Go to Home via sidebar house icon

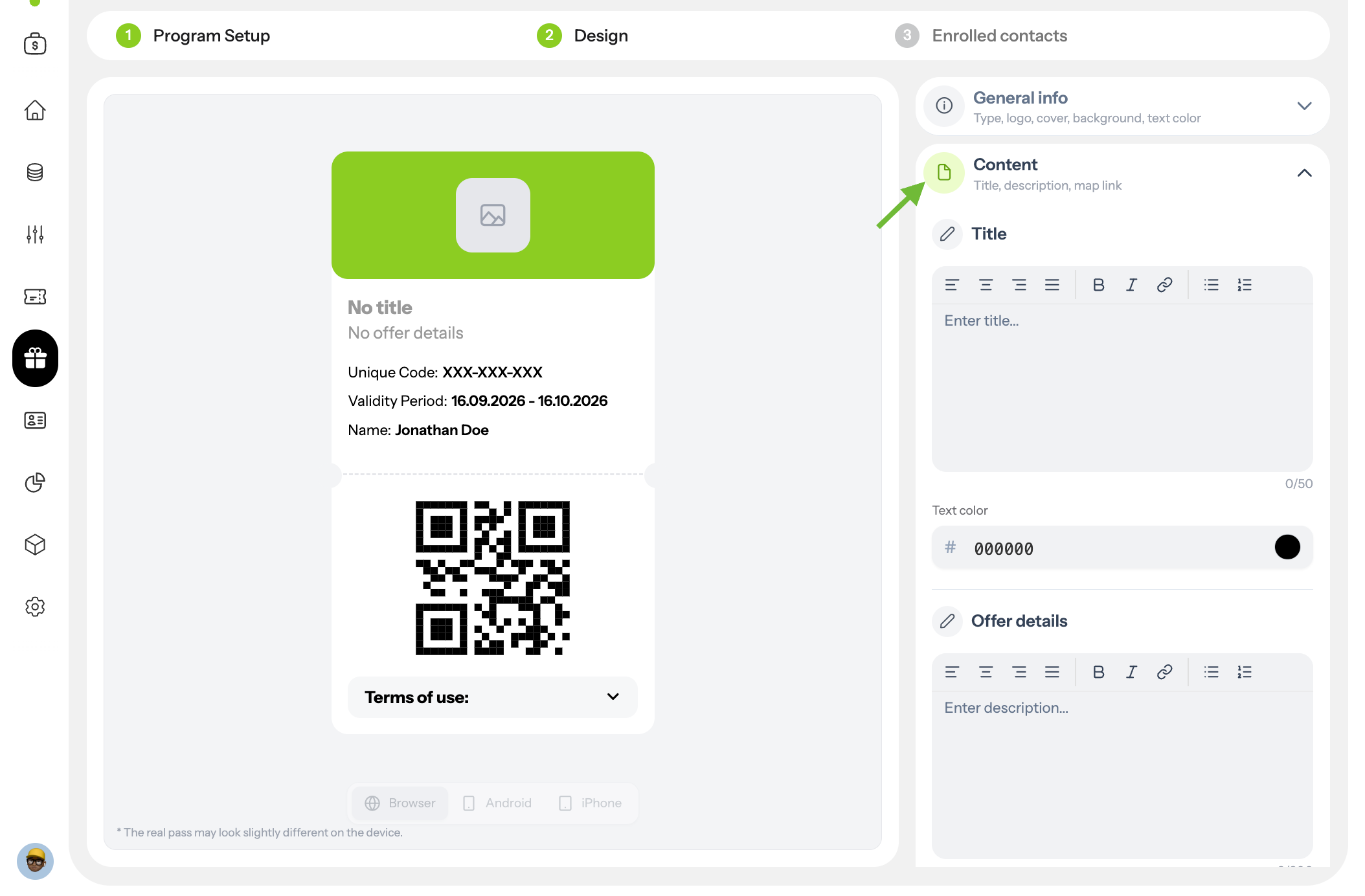click(35, 110)
